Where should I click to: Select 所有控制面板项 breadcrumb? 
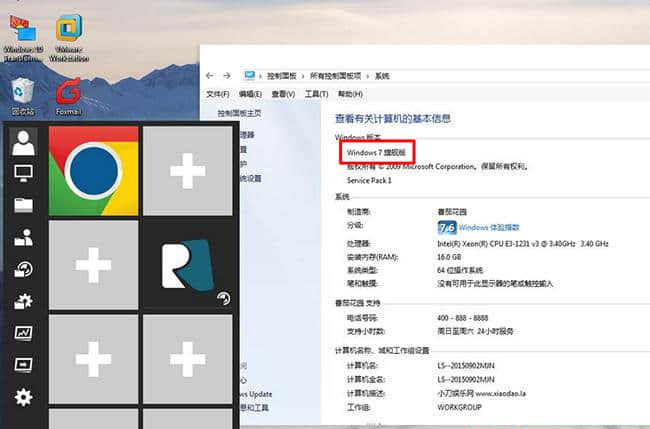pyautogui.click(x=335, y=76)
